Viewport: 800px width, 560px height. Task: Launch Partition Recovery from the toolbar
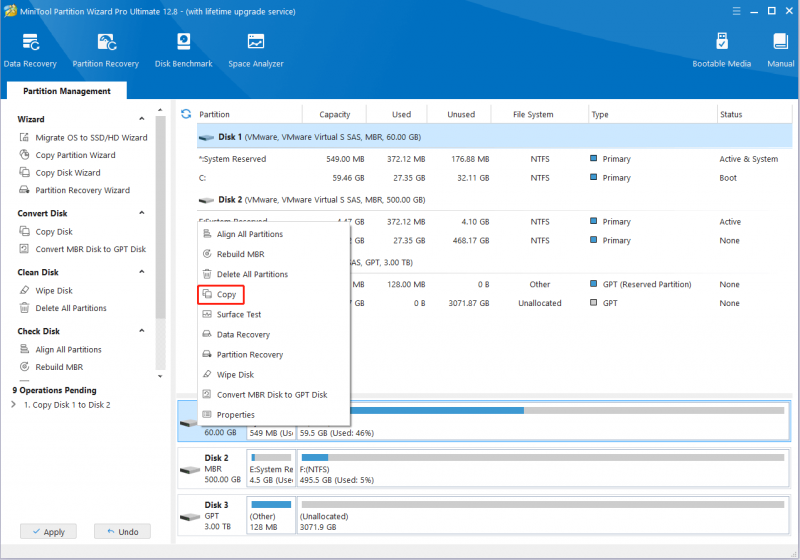[x=106, y=50]
